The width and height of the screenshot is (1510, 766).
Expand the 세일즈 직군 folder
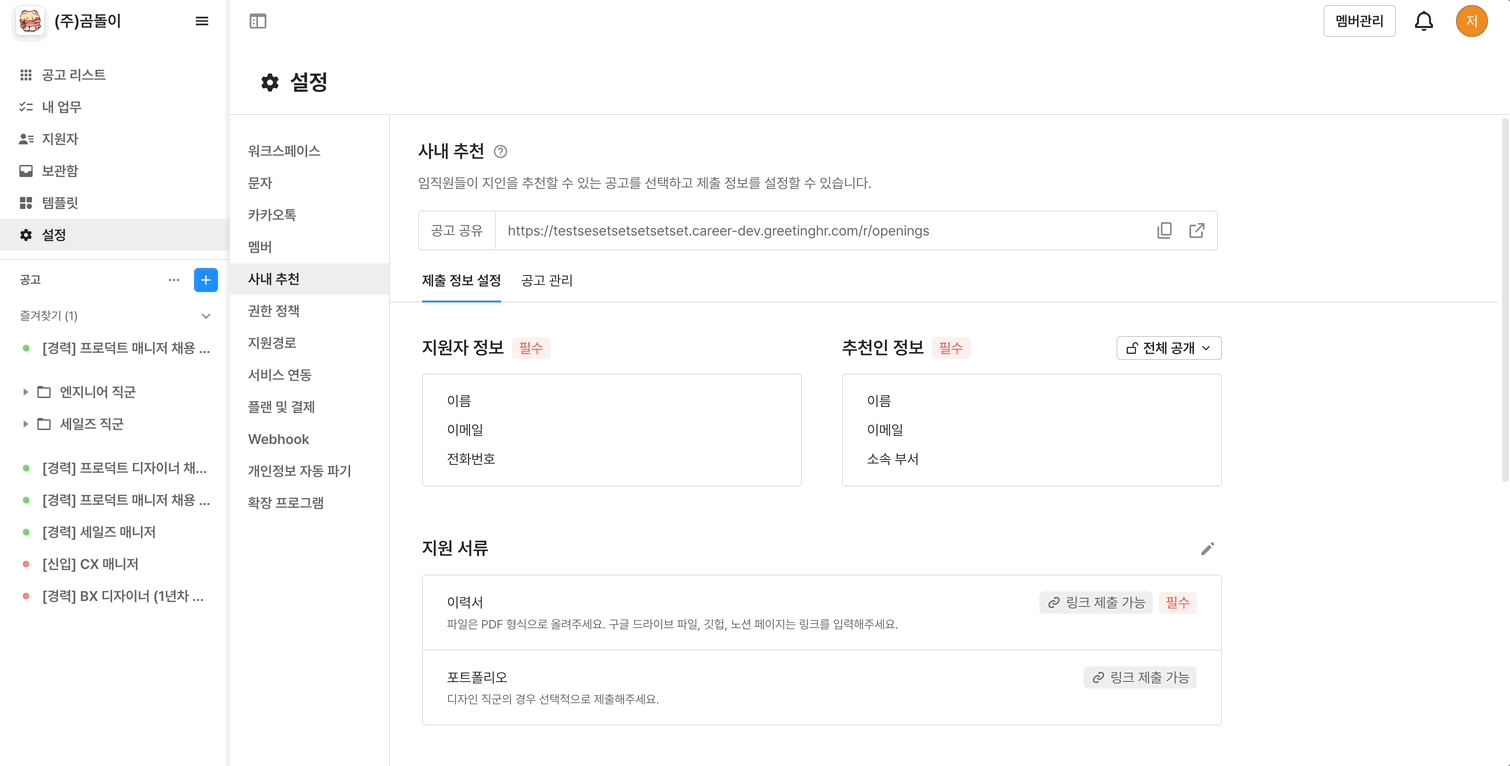click(25, 424)
